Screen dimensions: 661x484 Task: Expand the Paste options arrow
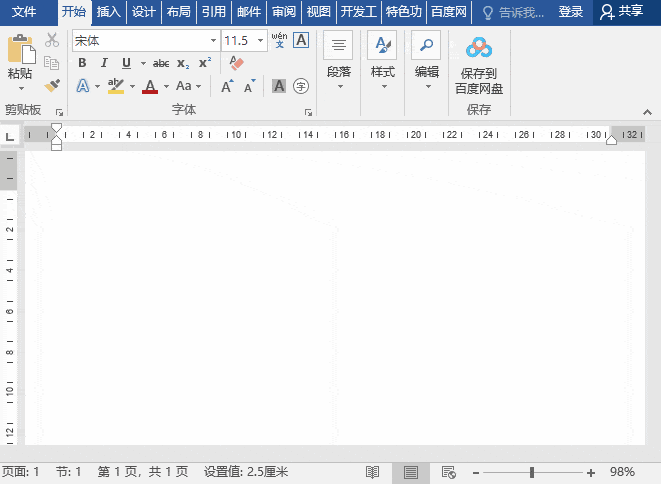(x=21, y=89)
